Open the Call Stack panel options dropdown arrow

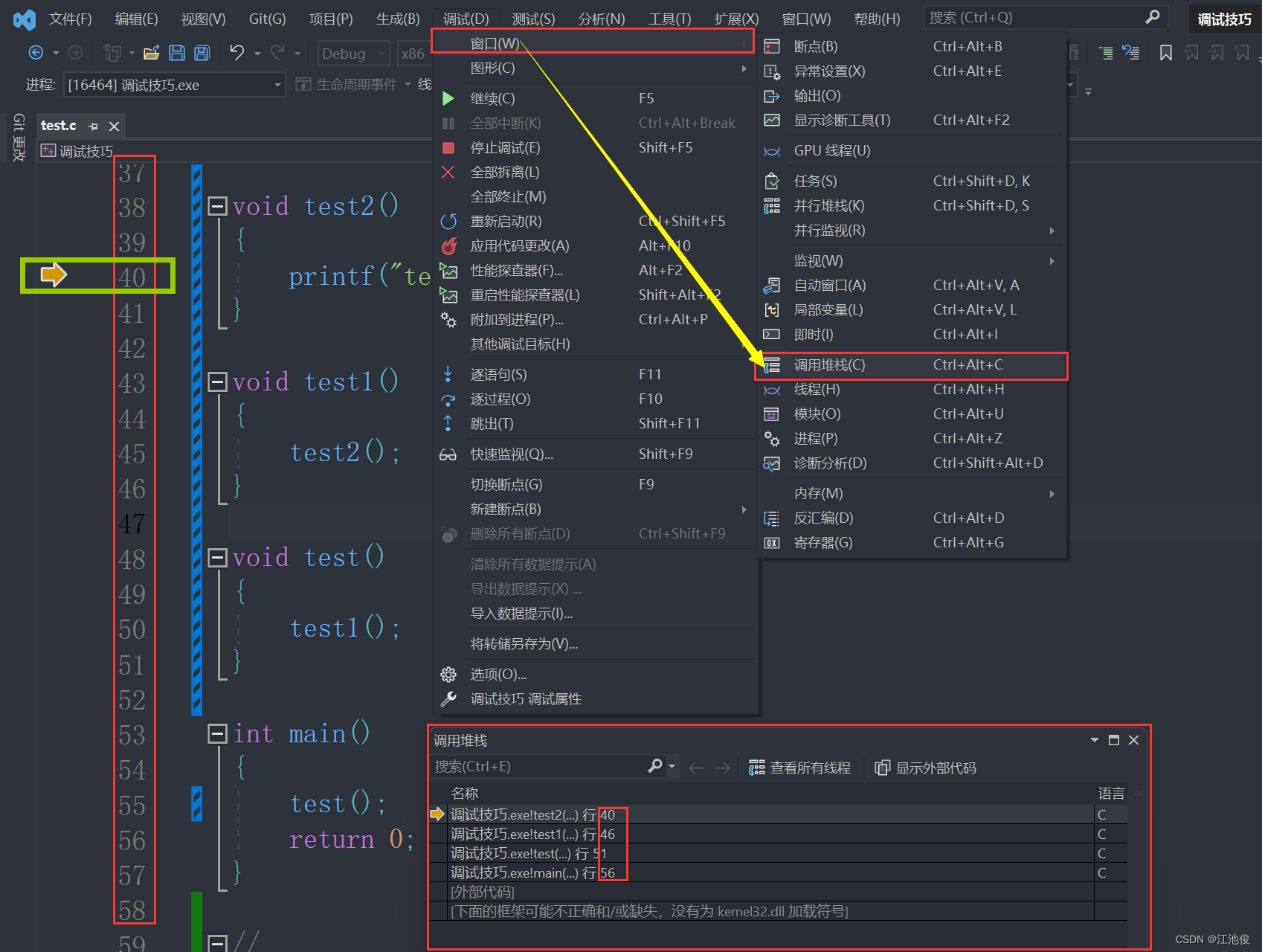pyautogui.click(x=1095, y=740)
